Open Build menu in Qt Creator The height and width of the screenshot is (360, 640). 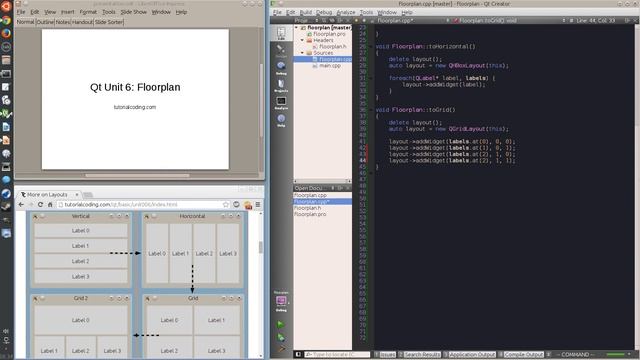(305, 12)
